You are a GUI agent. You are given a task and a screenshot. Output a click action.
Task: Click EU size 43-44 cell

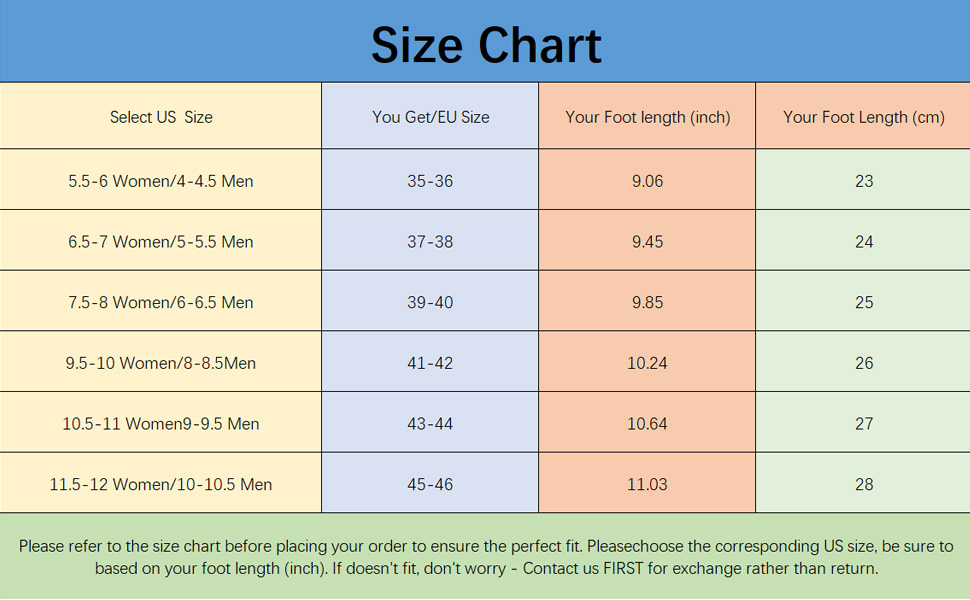(x=430, y=422)
